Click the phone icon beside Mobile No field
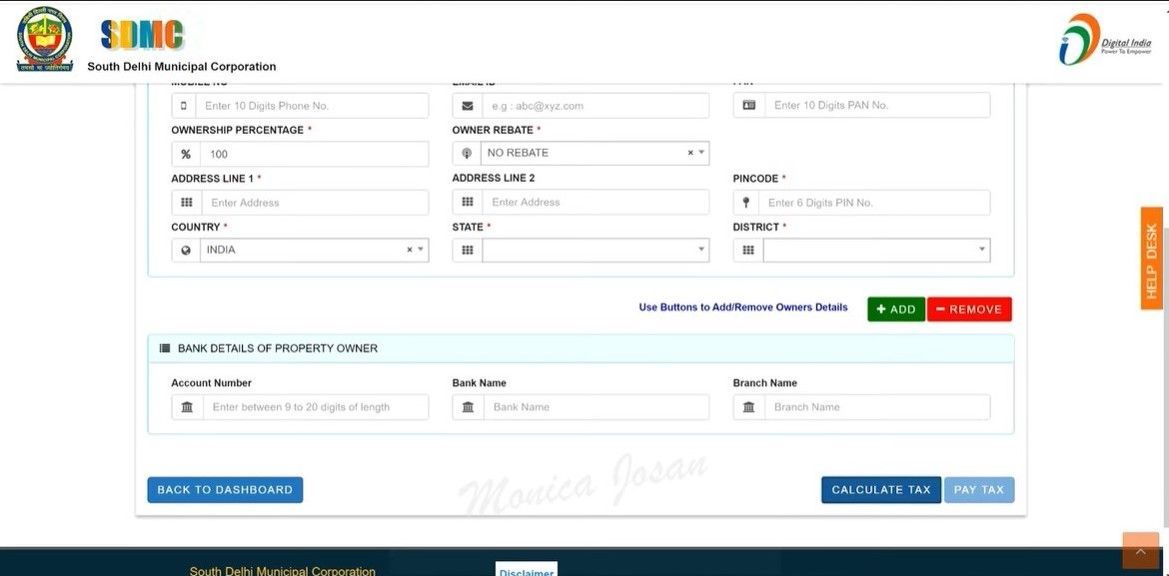Viewport: 1169px width, 576px height. coord(186,104)
